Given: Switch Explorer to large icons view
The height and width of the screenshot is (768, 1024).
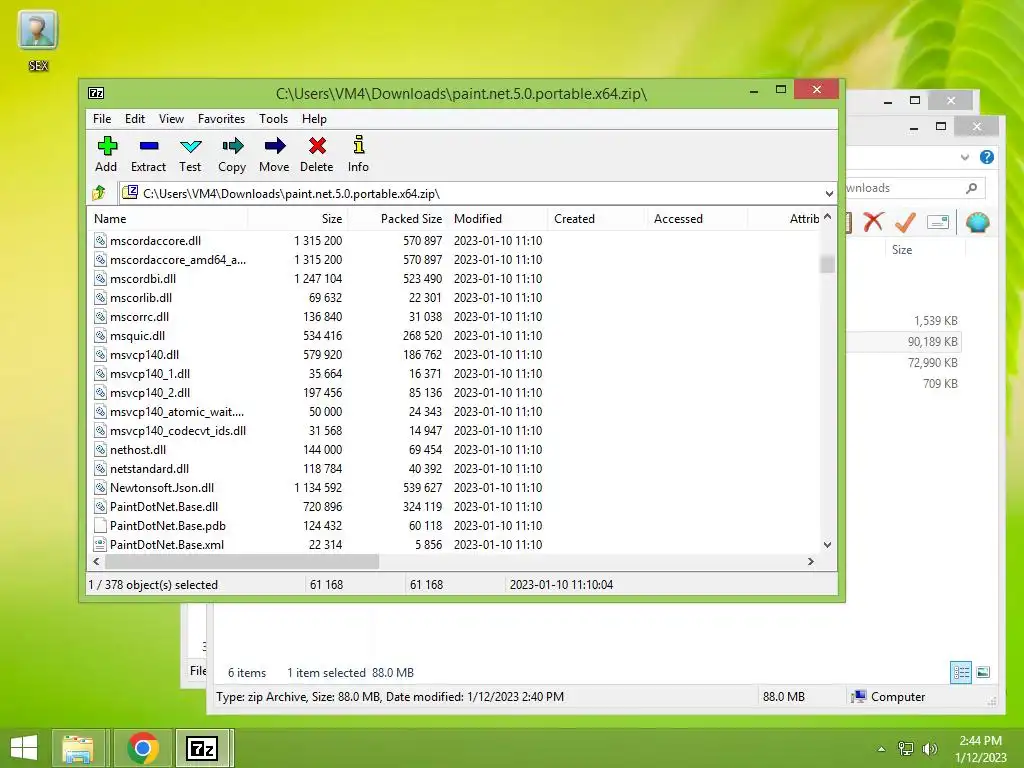Looking at the screenshot, I should (x=983, y=672).
